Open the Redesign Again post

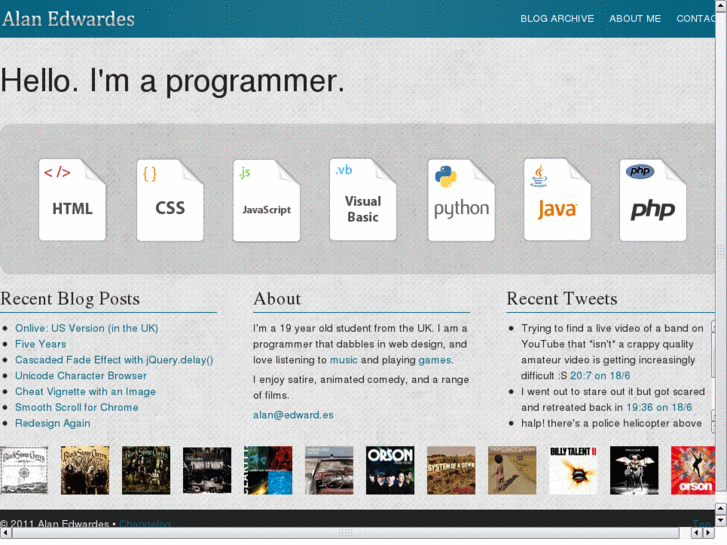(x=53, y=423)
